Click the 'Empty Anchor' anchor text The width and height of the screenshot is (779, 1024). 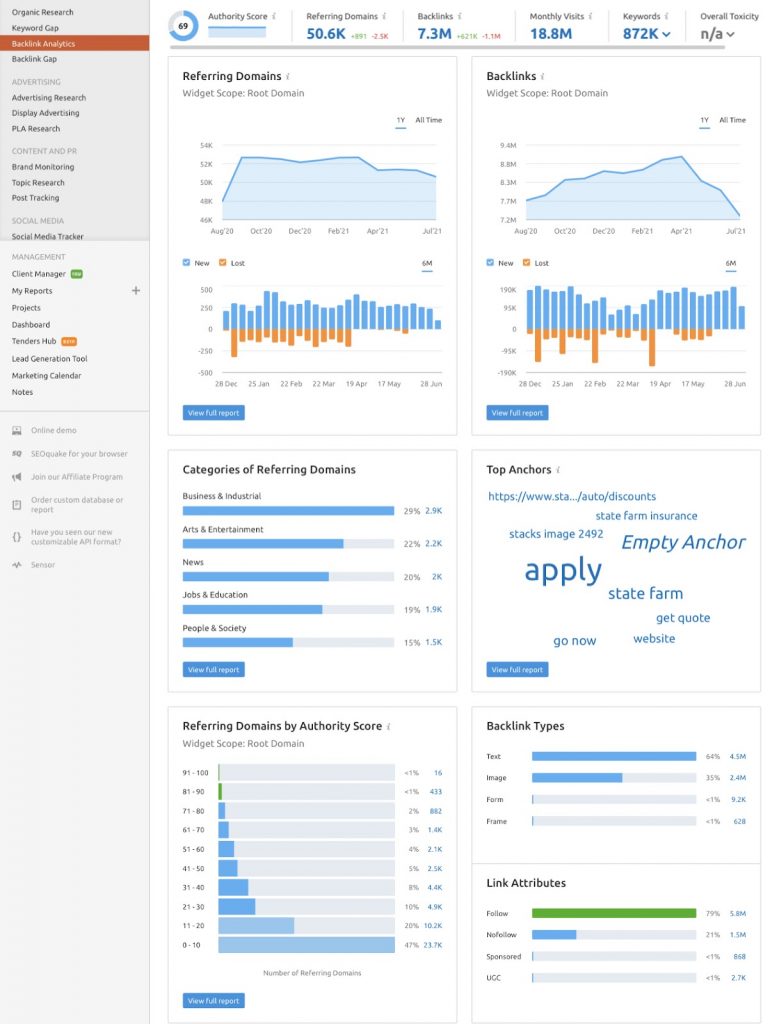pyautogui.click(x=683, y=542)
